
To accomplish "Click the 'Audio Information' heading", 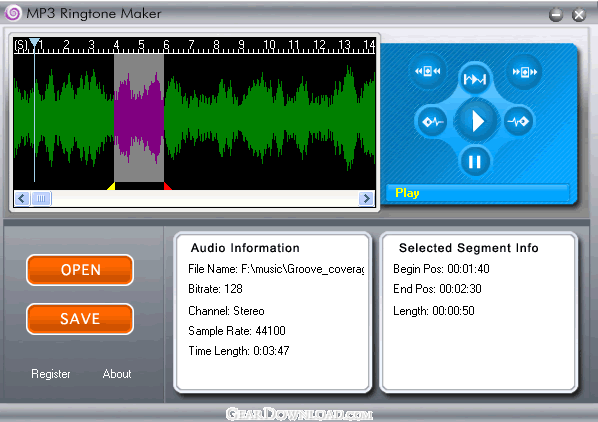I will pyautogui.click(x=245, y=248).
